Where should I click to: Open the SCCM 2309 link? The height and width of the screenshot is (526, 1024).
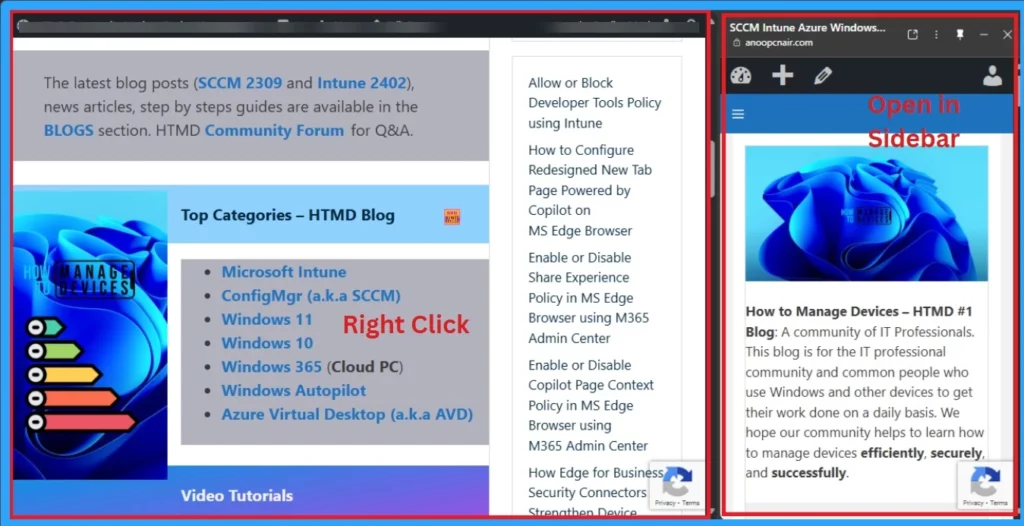coord(240,83)
